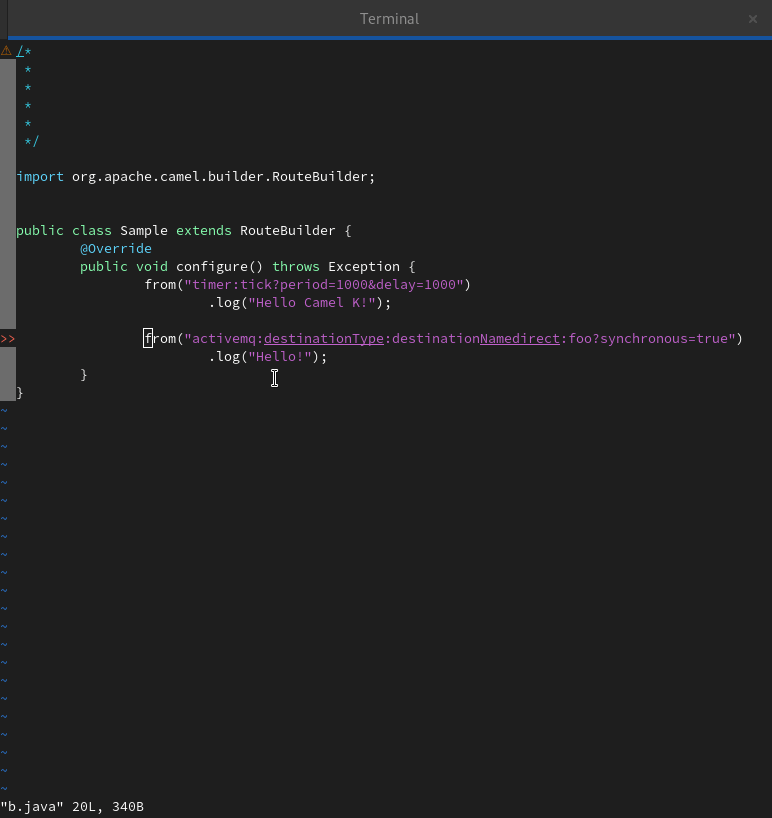Place cursor on the extends keyword
This screenshot has width=772, height=818.
coord(204,230)
